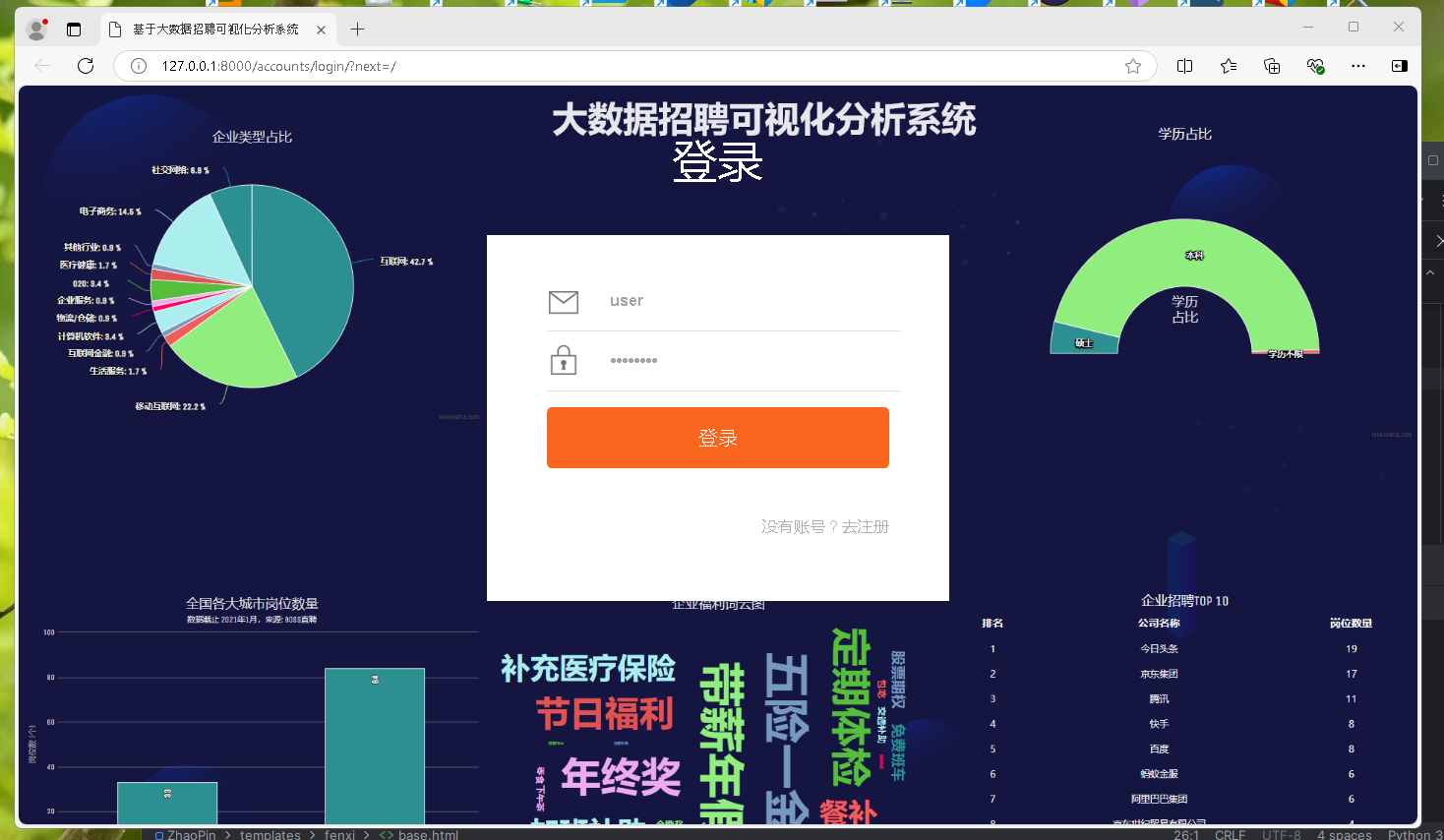View site information icon in address bar
This screenshot has width=1444, height=840.
(139, 66)
